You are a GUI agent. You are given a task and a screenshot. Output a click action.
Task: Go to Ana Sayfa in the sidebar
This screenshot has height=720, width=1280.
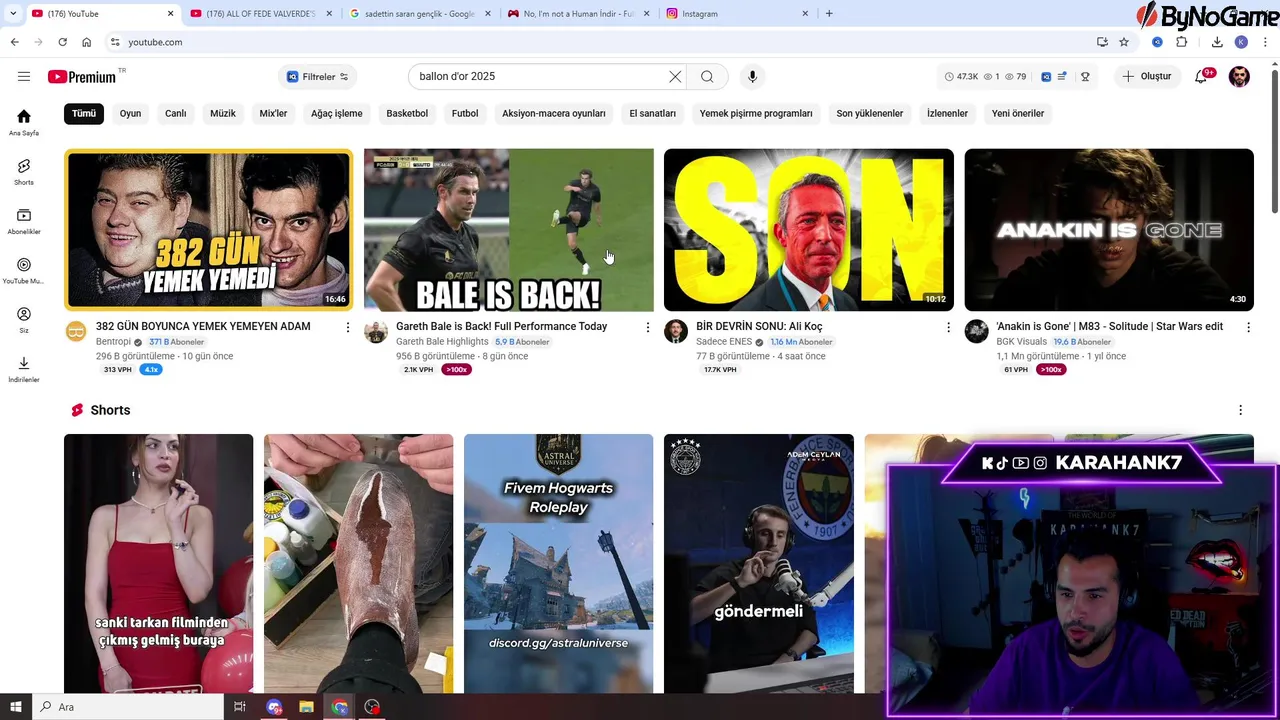click(x=24, y=122)
